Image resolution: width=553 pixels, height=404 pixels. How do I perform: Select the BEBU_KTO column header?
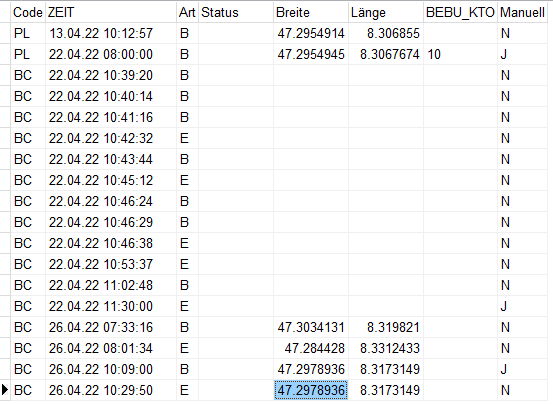[460, 12]
